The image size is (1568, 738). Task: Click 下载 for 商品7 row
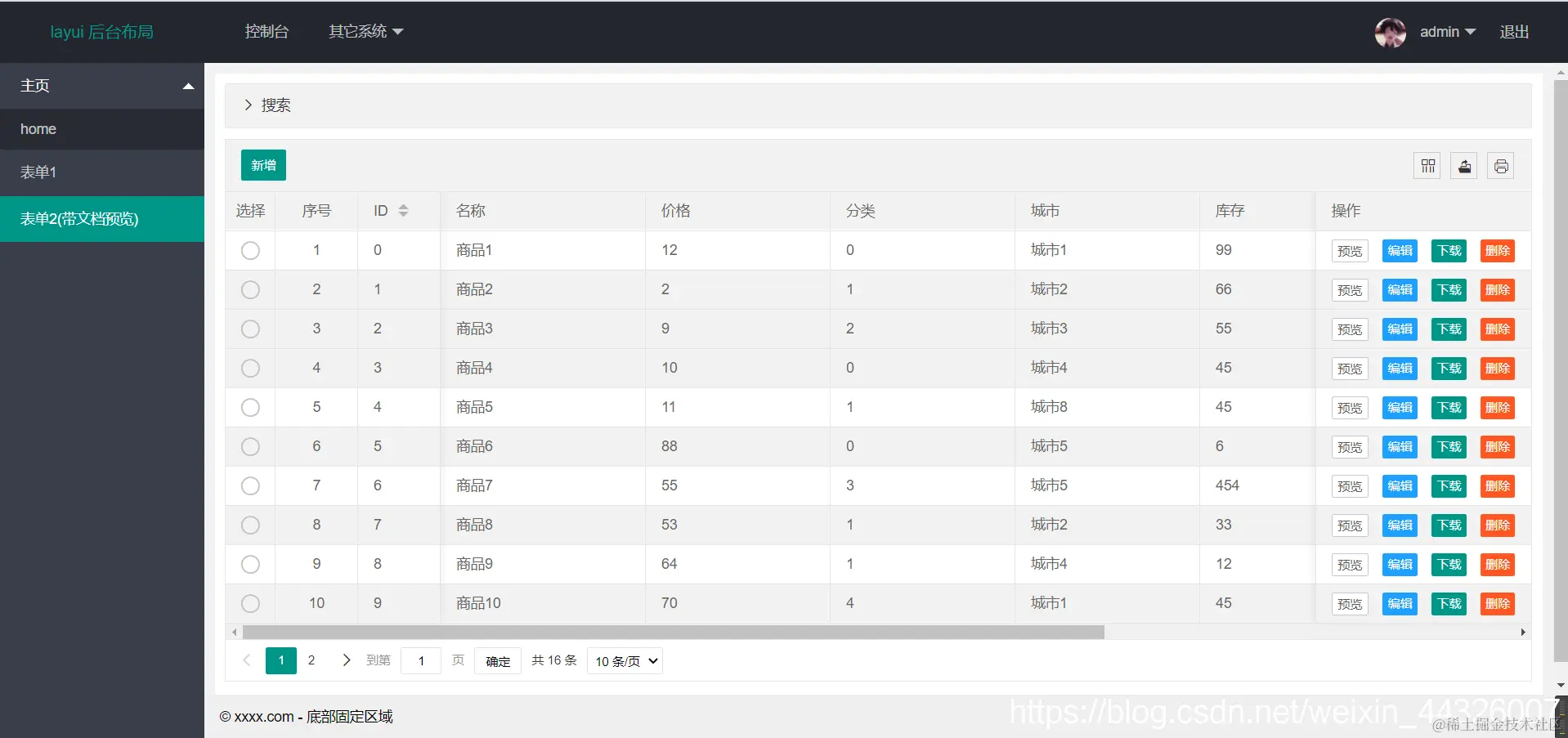(1449, 486)
